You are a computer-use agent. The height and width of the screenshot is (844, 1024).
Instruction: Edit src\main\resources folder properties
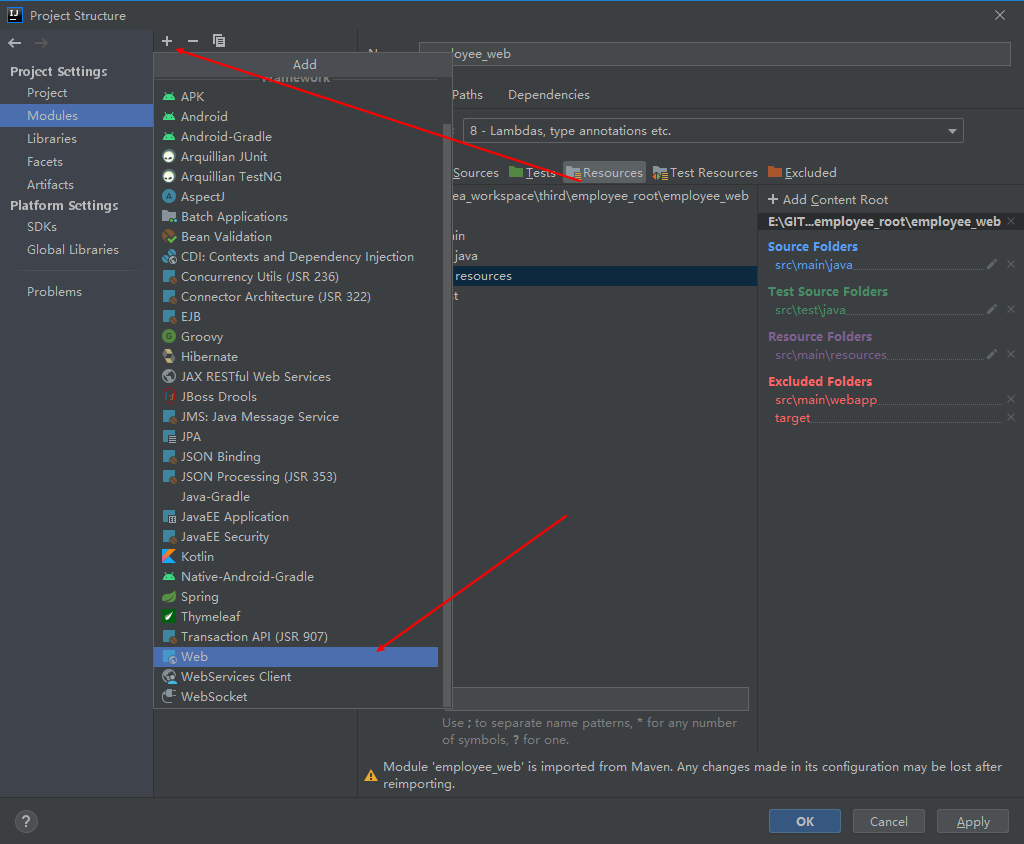(x=992, y=354)
